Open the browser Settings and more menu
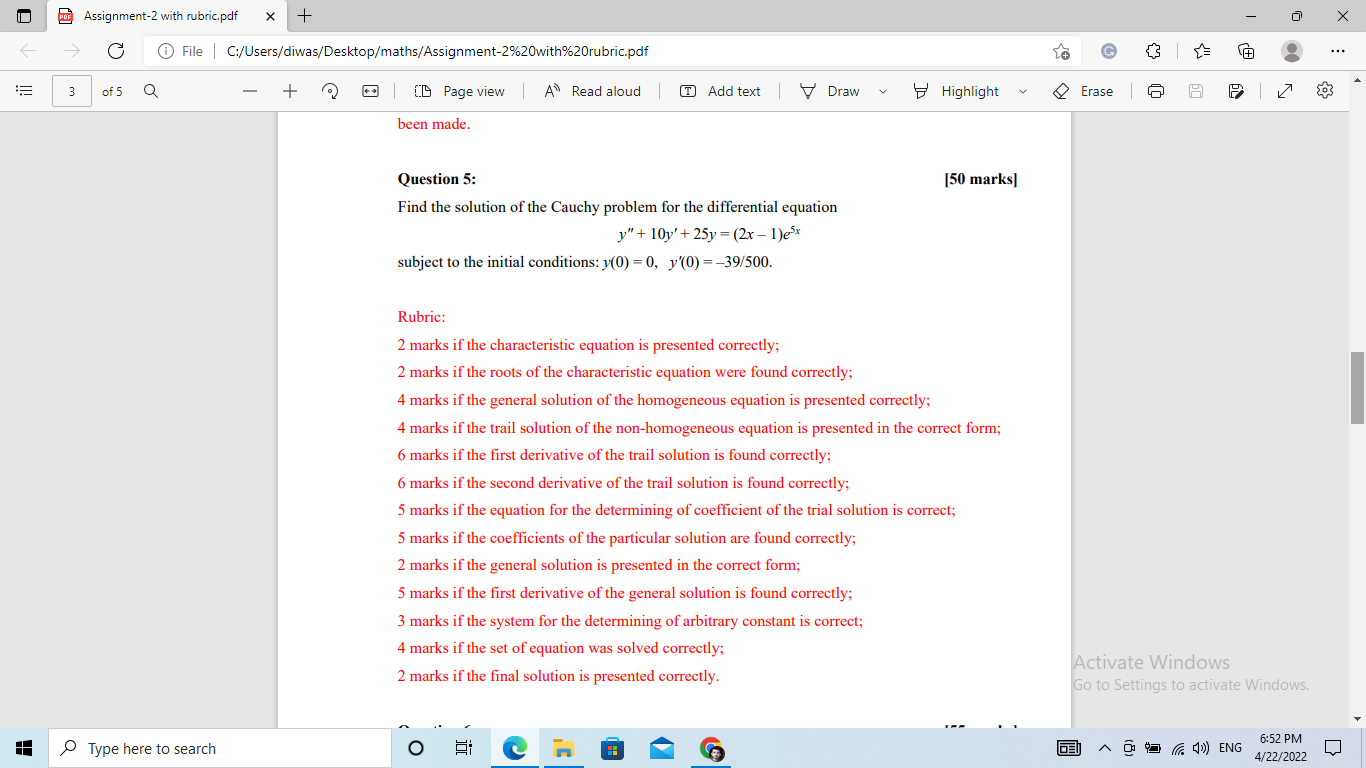This screenshot has width=1366, height=768. tap(1337, 51)
